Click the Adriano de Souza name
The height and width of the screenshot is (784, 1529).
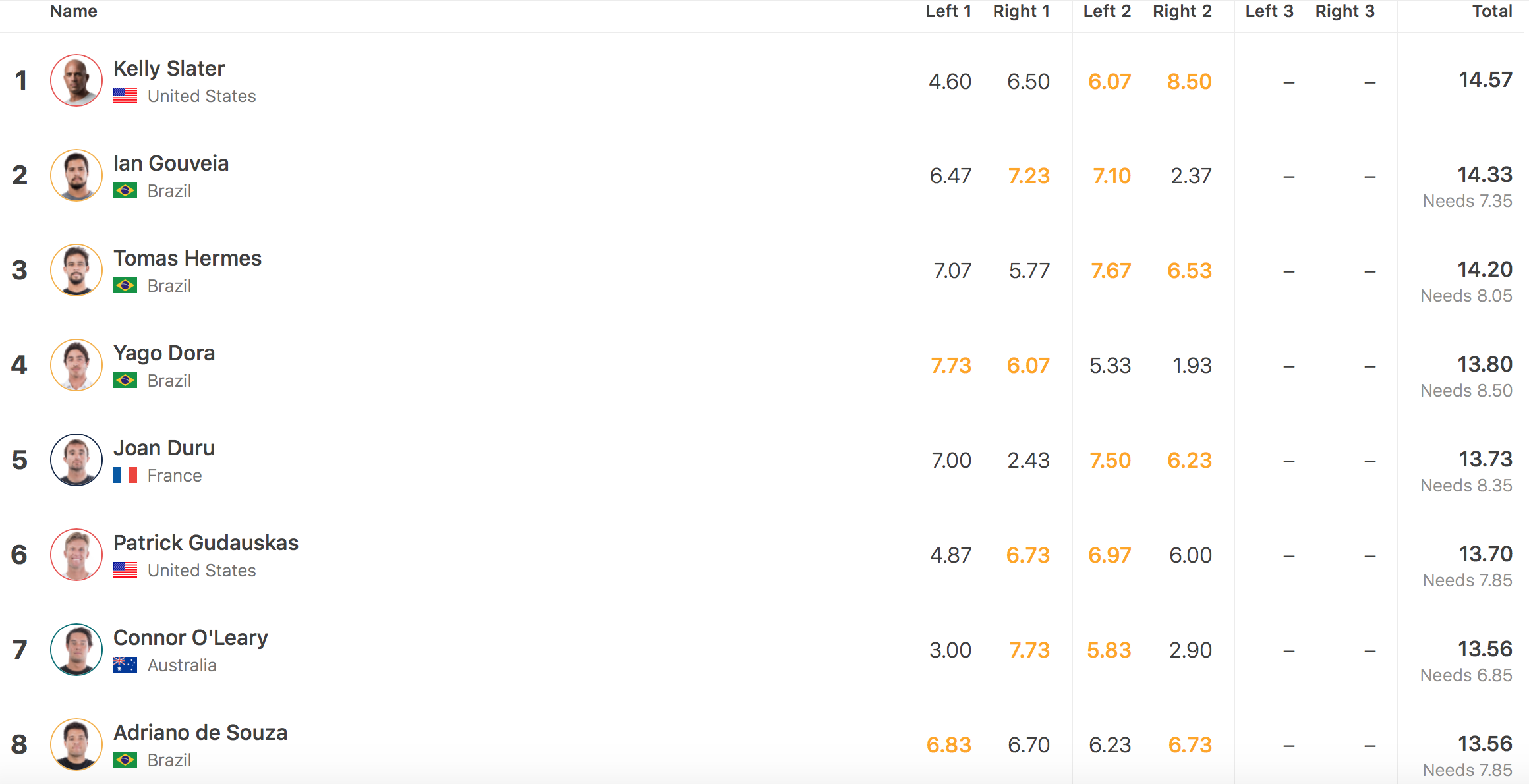click(200, 733)
